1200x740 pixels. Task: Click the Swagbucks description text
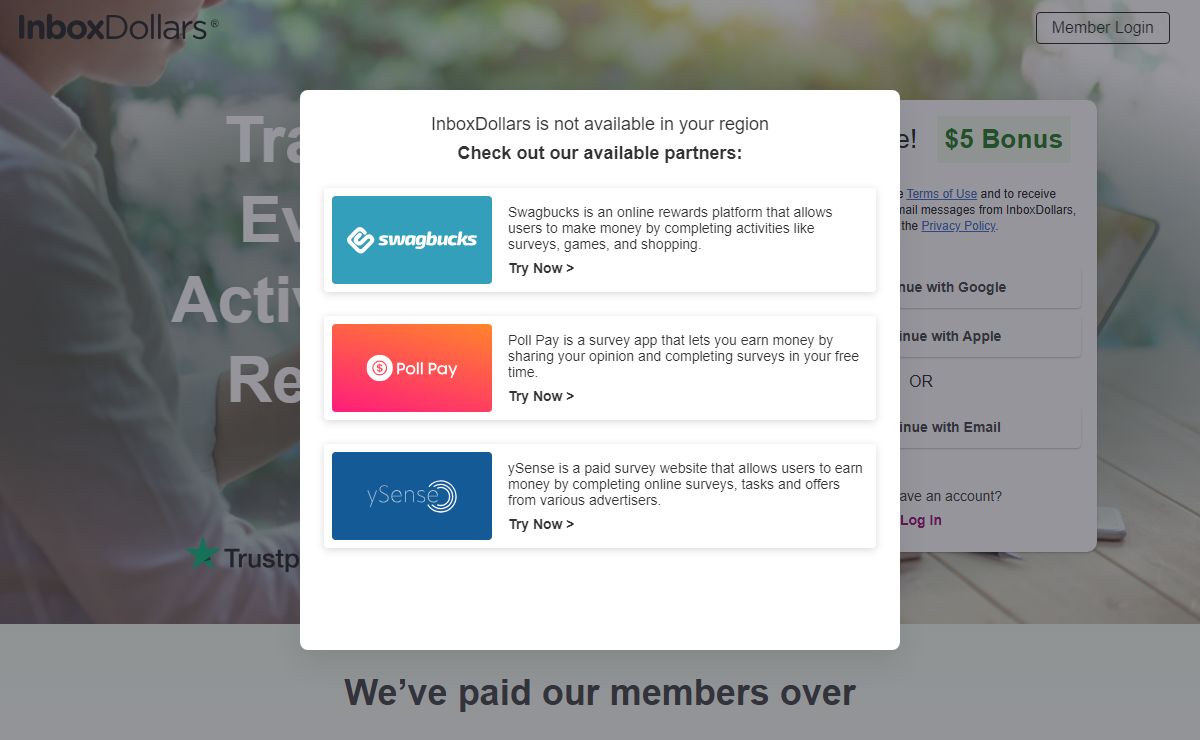[x=670, y=228]
